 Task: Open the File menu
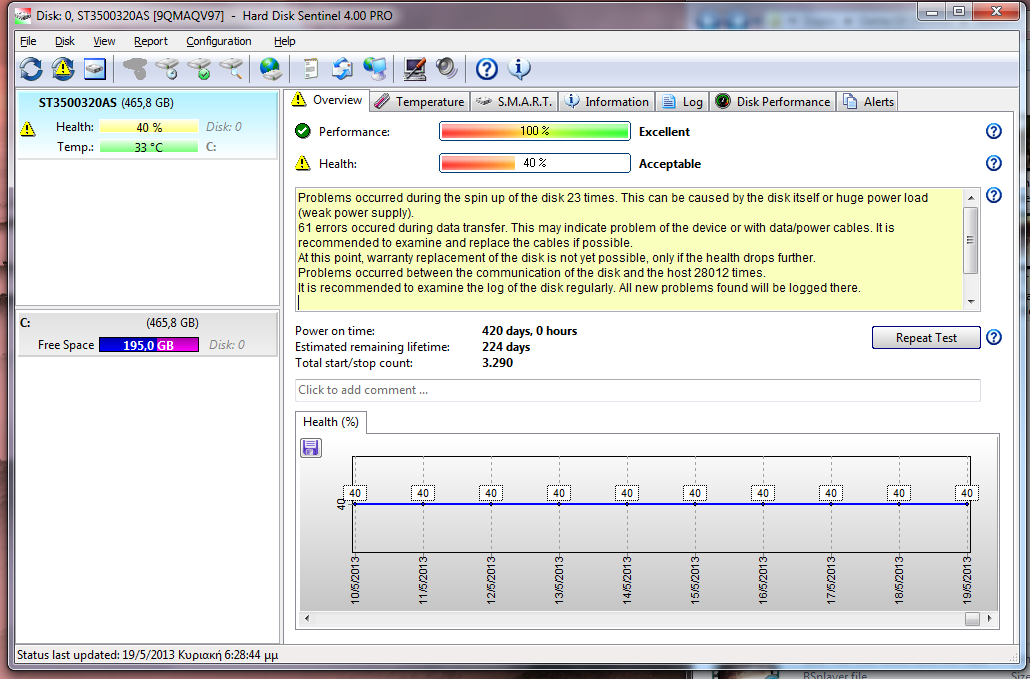coord(28,41)
